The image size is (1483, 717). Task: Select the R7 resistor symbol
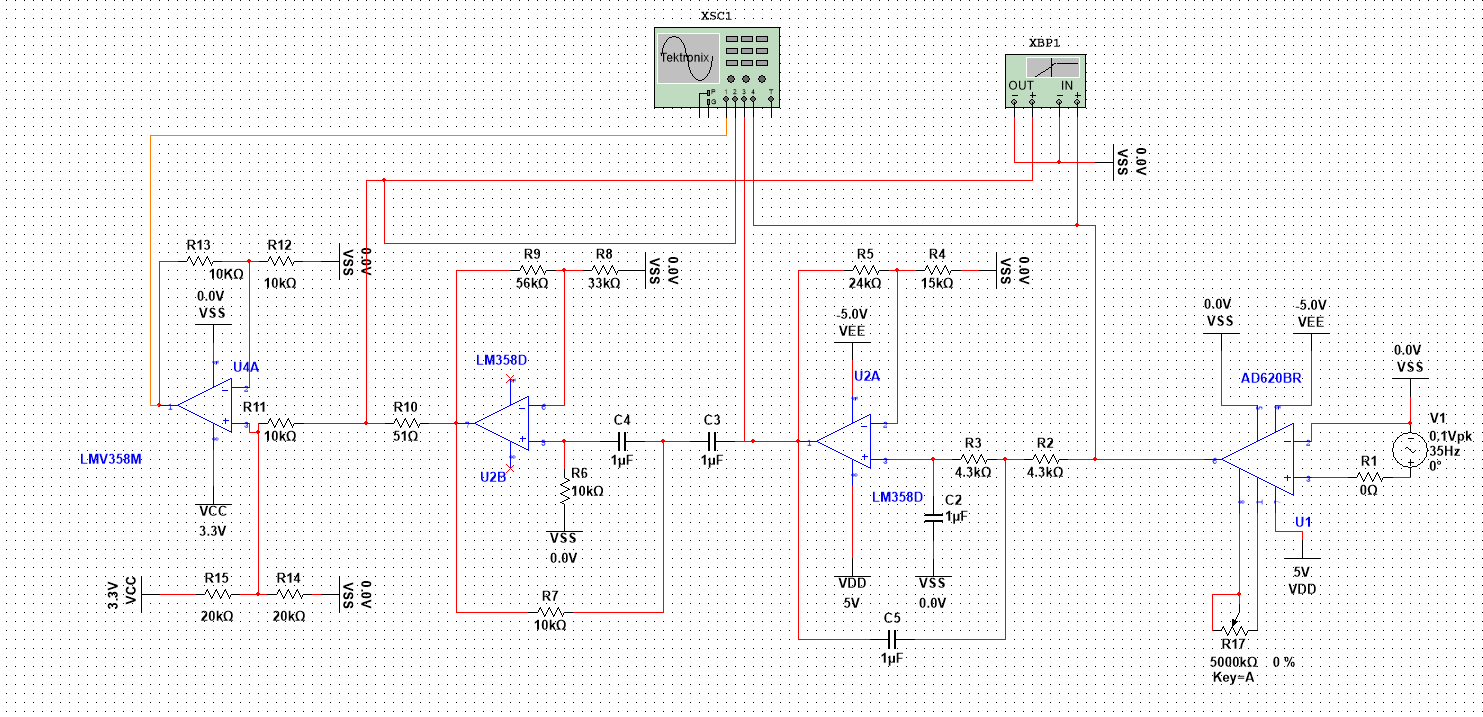[550, 611]
